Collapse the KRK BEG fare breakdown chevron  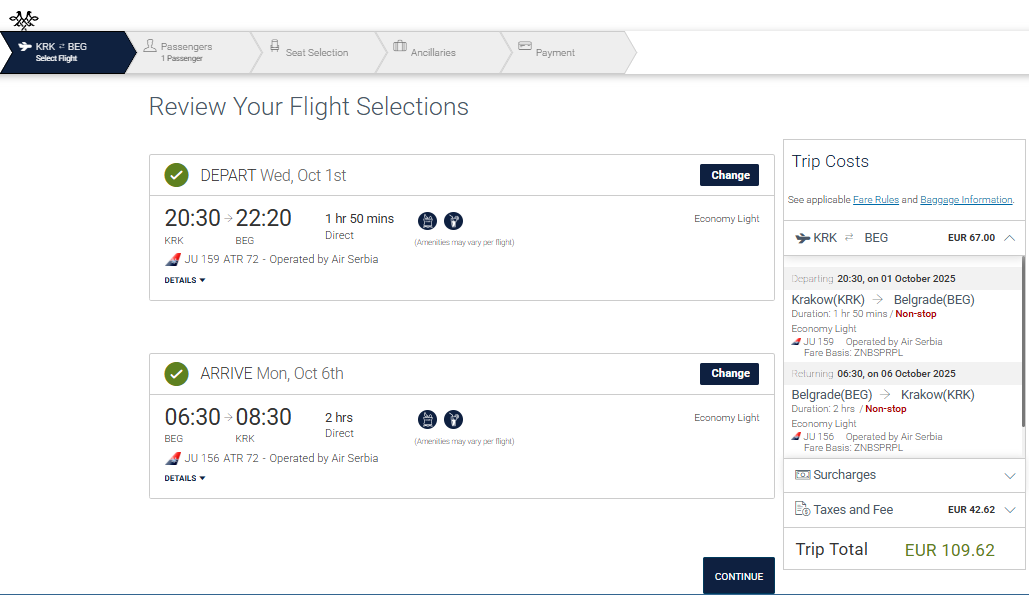pos(1010,237)
